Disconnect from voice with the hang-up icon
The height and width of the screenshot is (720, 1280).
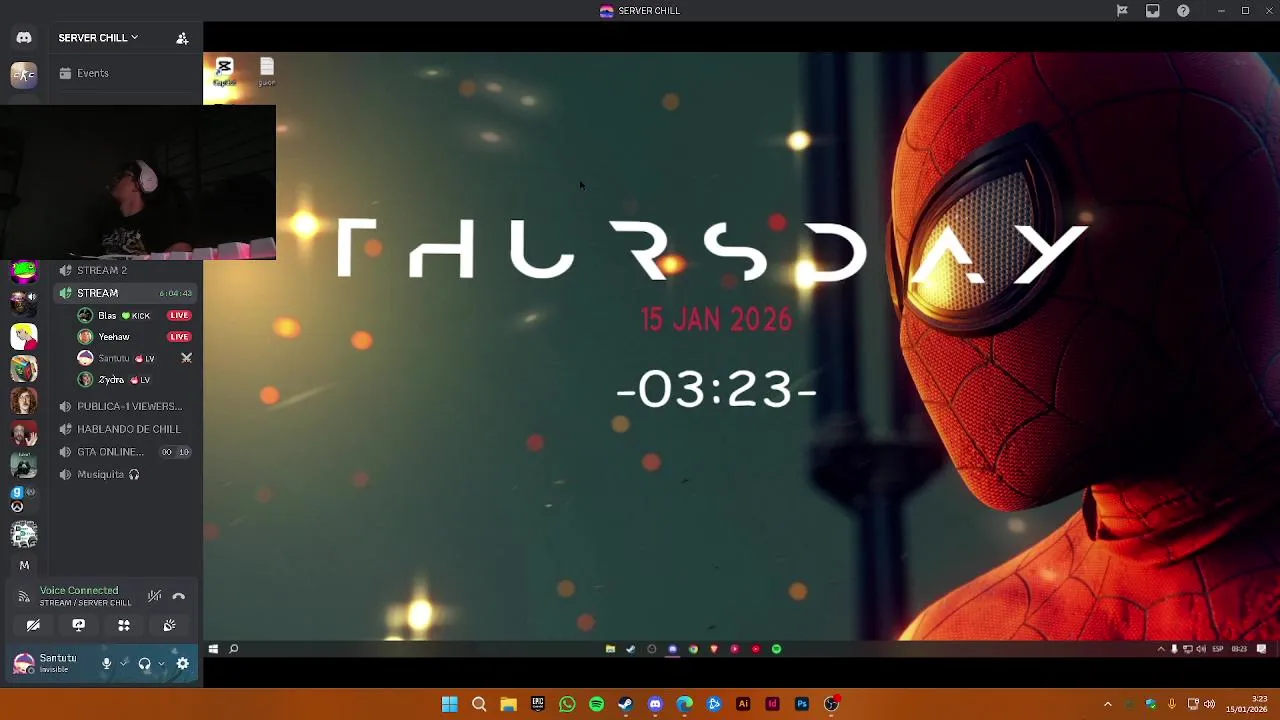(179, 597)
